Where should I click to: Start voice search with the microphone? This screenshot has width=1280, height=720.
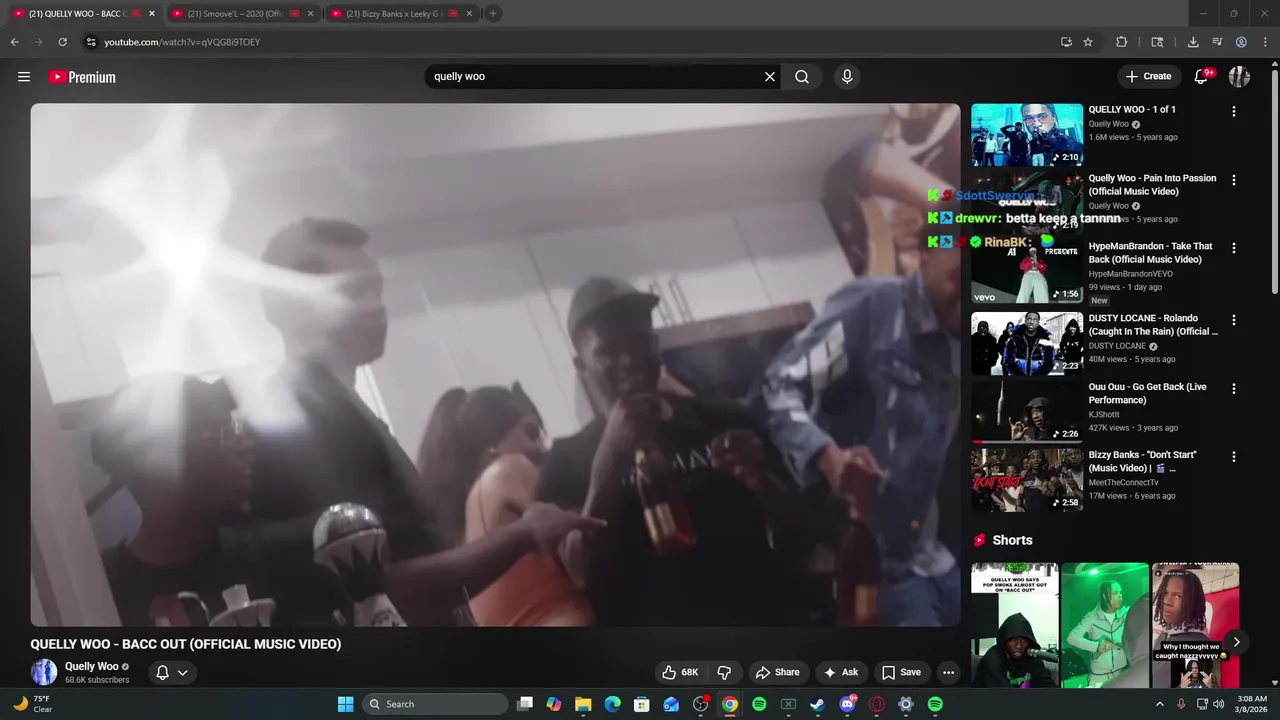[847, 77]
